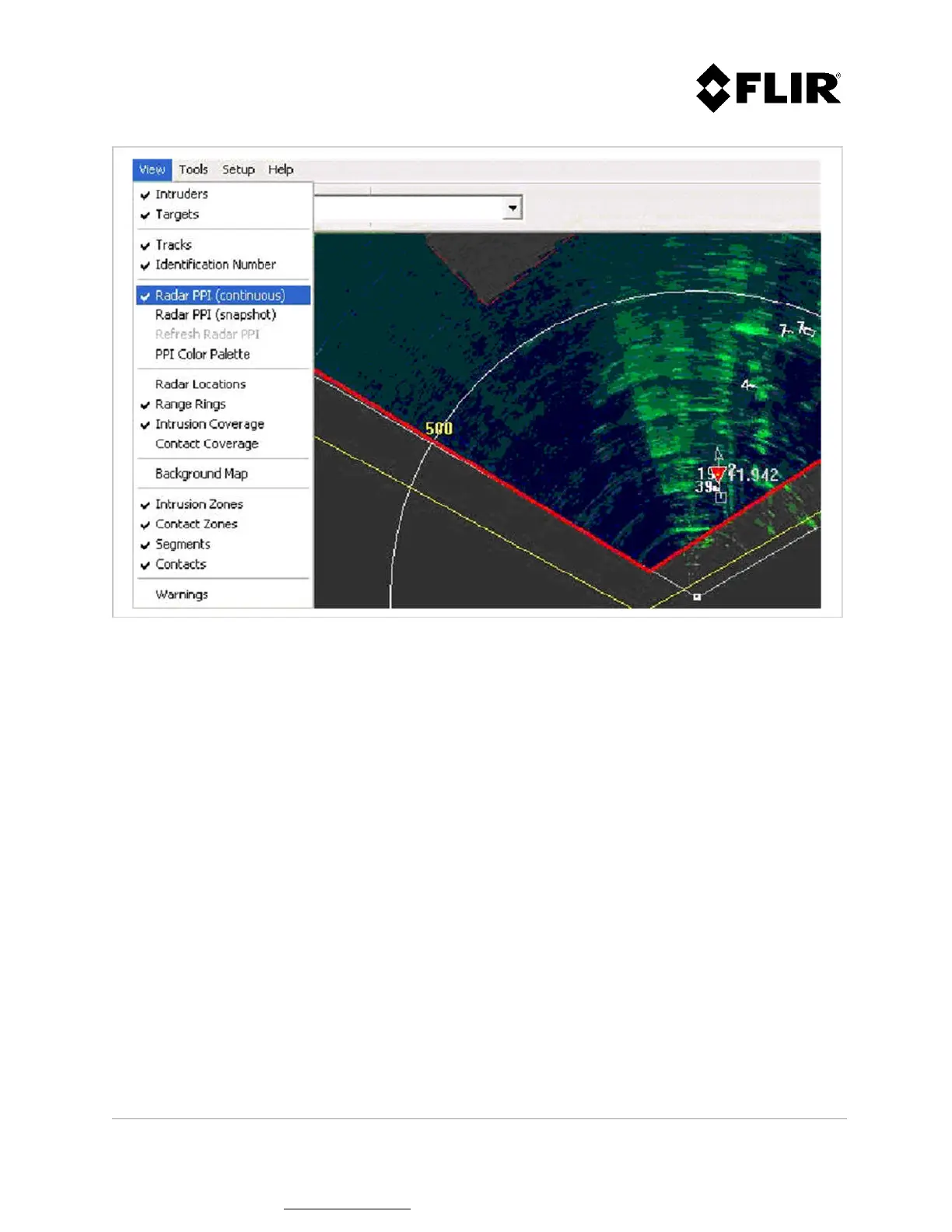952x1232 pixels.
Task: Select Radar PPI (continuous)
Action: click(x=223, y=296)
